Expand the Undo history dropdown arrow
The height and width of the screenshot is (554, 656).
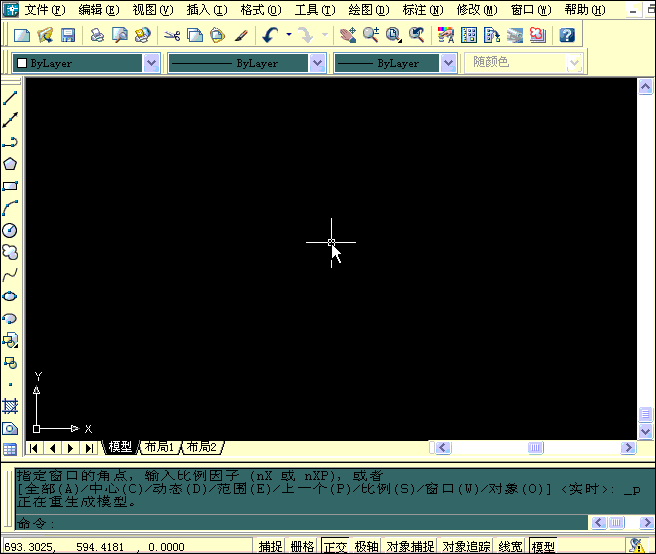pos(289,35)
